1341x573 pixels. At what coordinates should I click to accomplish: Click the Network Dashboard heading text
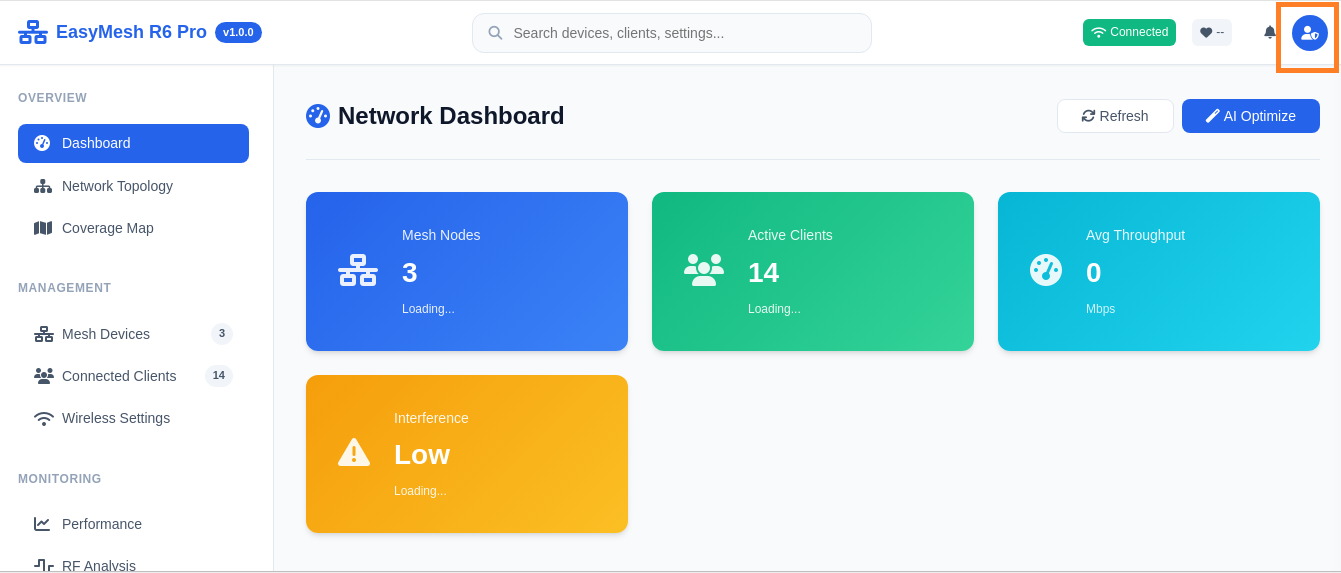[451, 116]
